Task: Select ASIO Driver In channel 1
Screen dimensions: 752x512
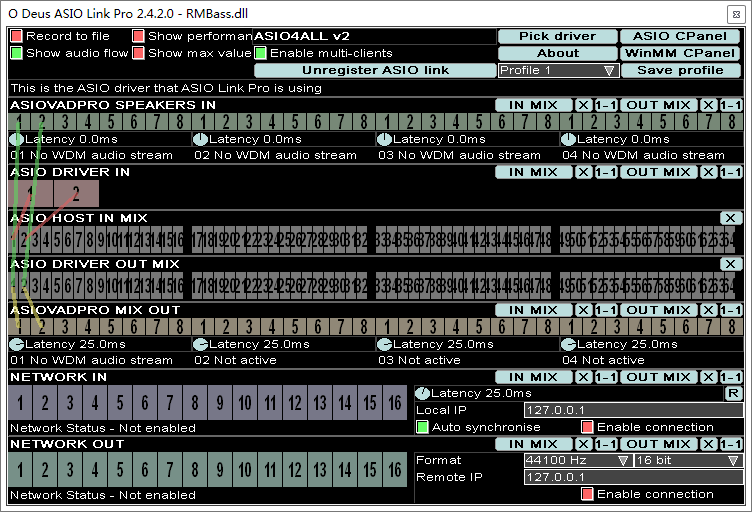Action: tap(30, 194)
